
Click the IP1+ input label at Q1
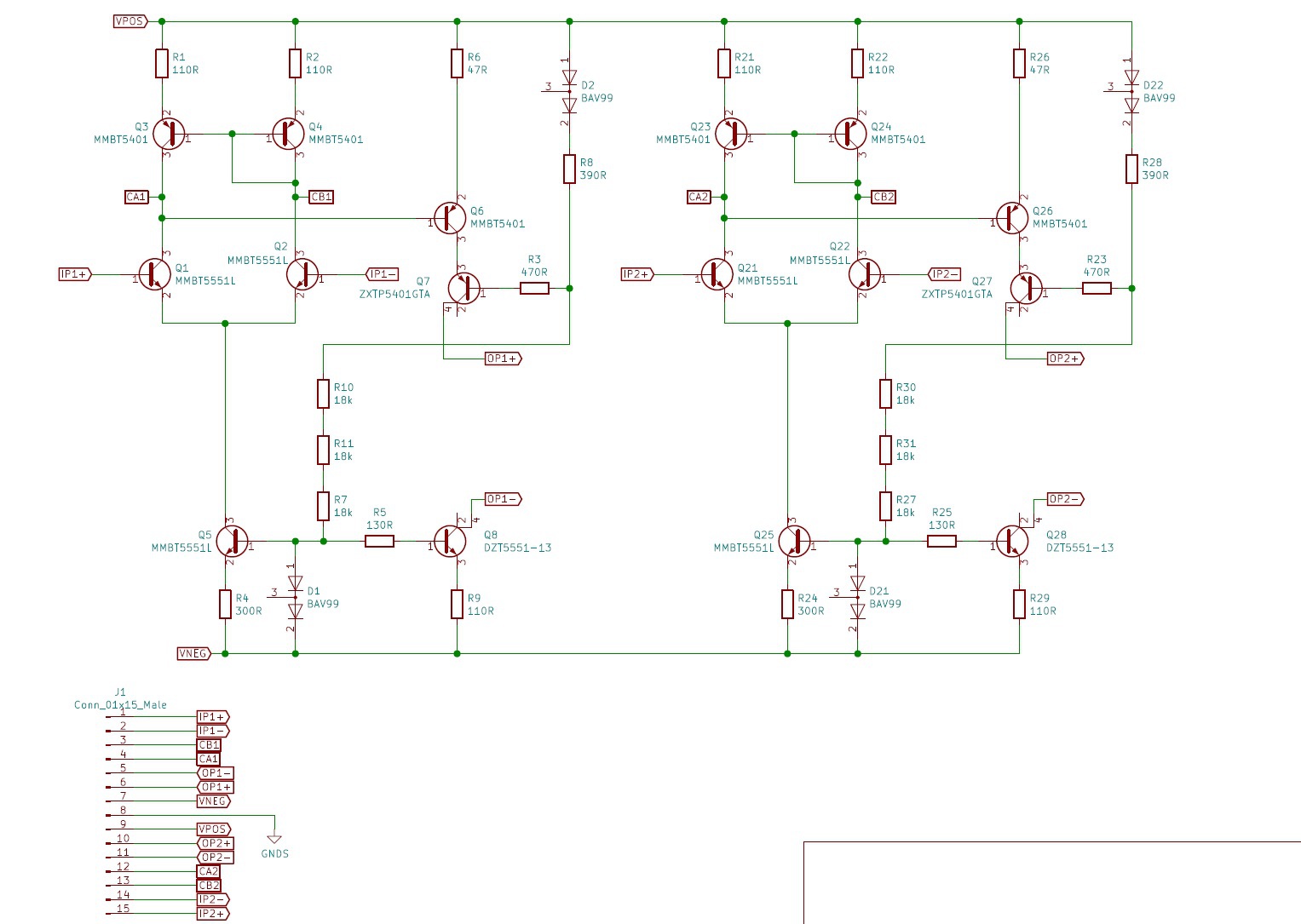(x=75, y=274)
